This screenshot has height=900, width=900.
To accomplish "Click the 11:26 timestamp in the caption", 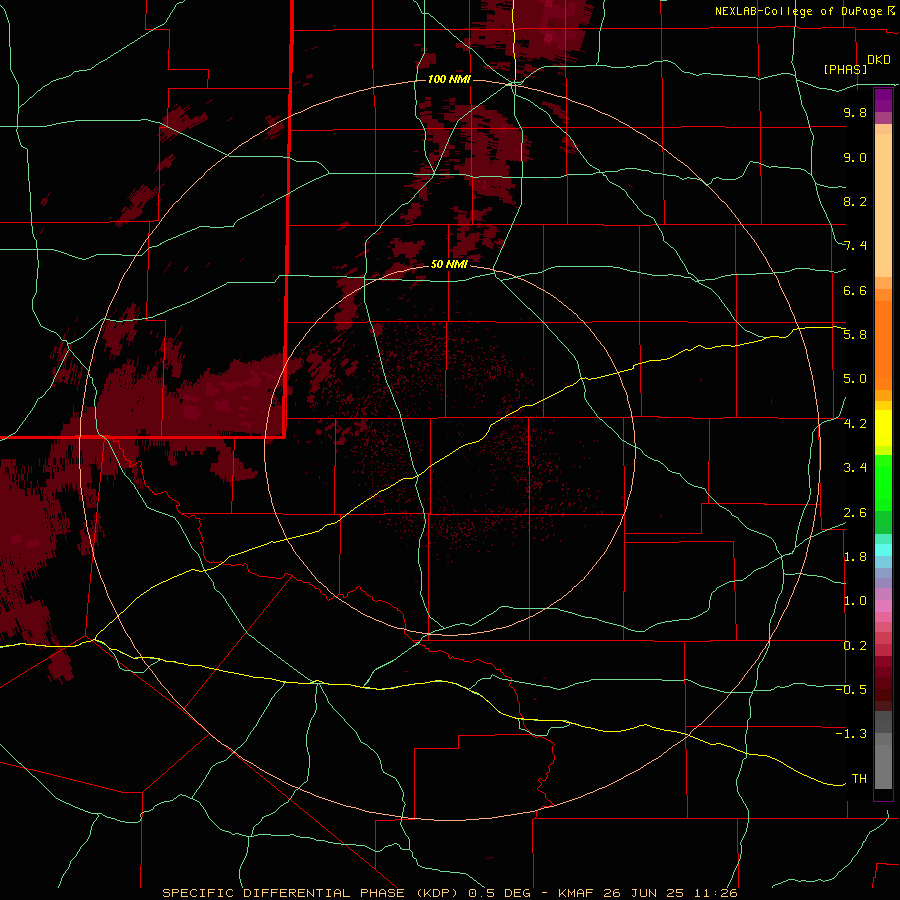I will click(717, 893).
